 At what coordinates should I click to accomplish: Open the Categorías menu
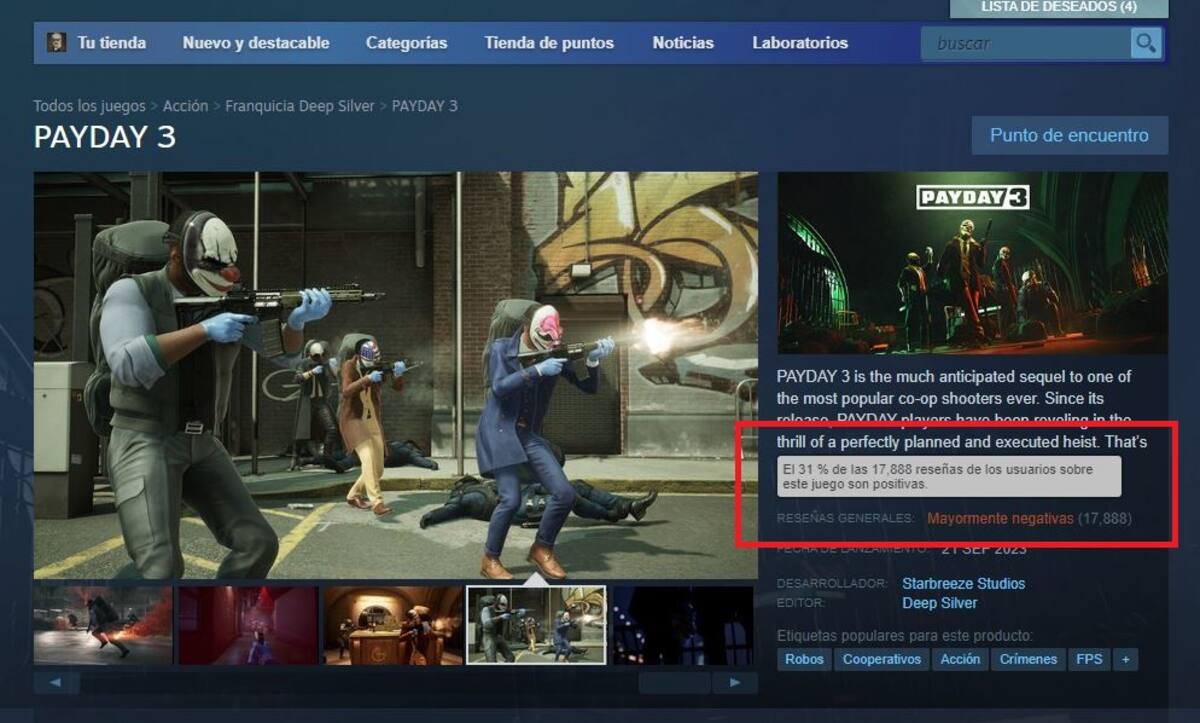407,43
